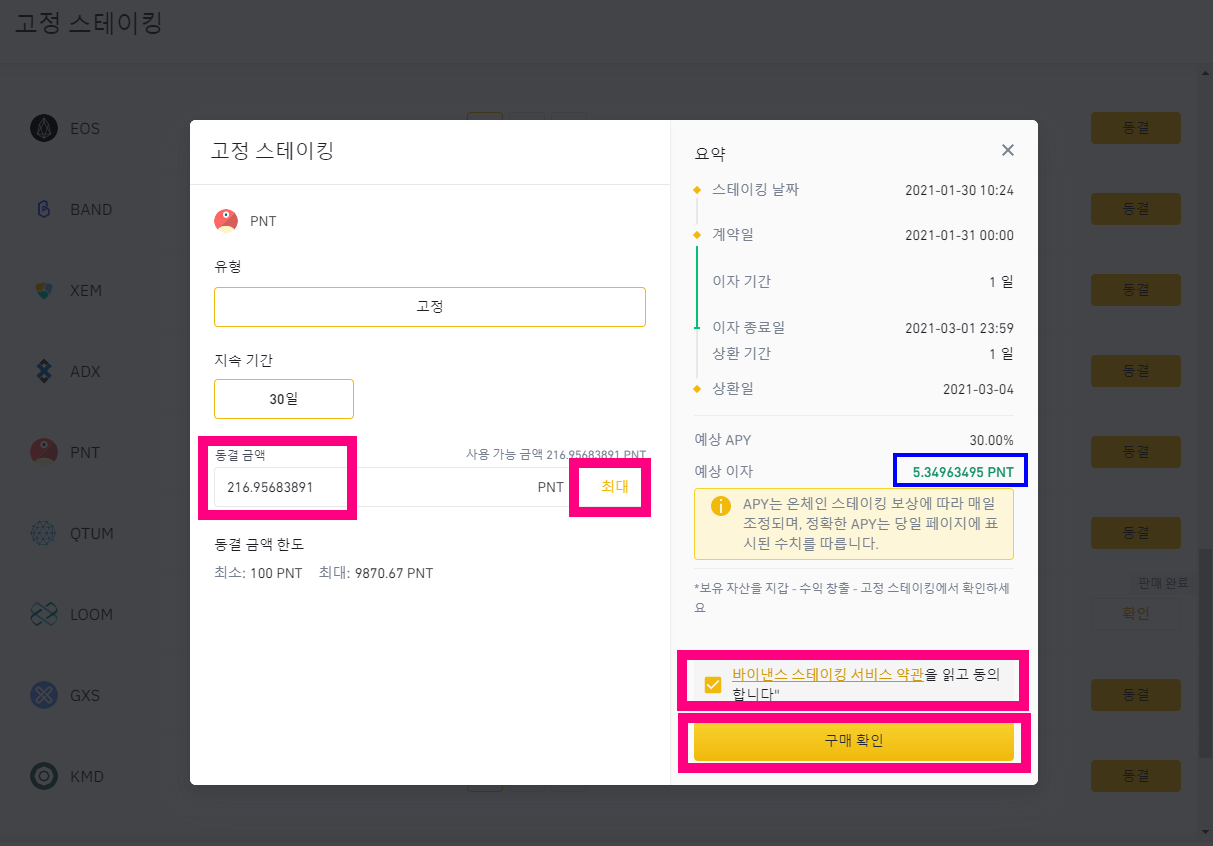This screenshot has height=846, width=1213.
Task: Click the BAND coin name text
Action: (x=91, y=210)
